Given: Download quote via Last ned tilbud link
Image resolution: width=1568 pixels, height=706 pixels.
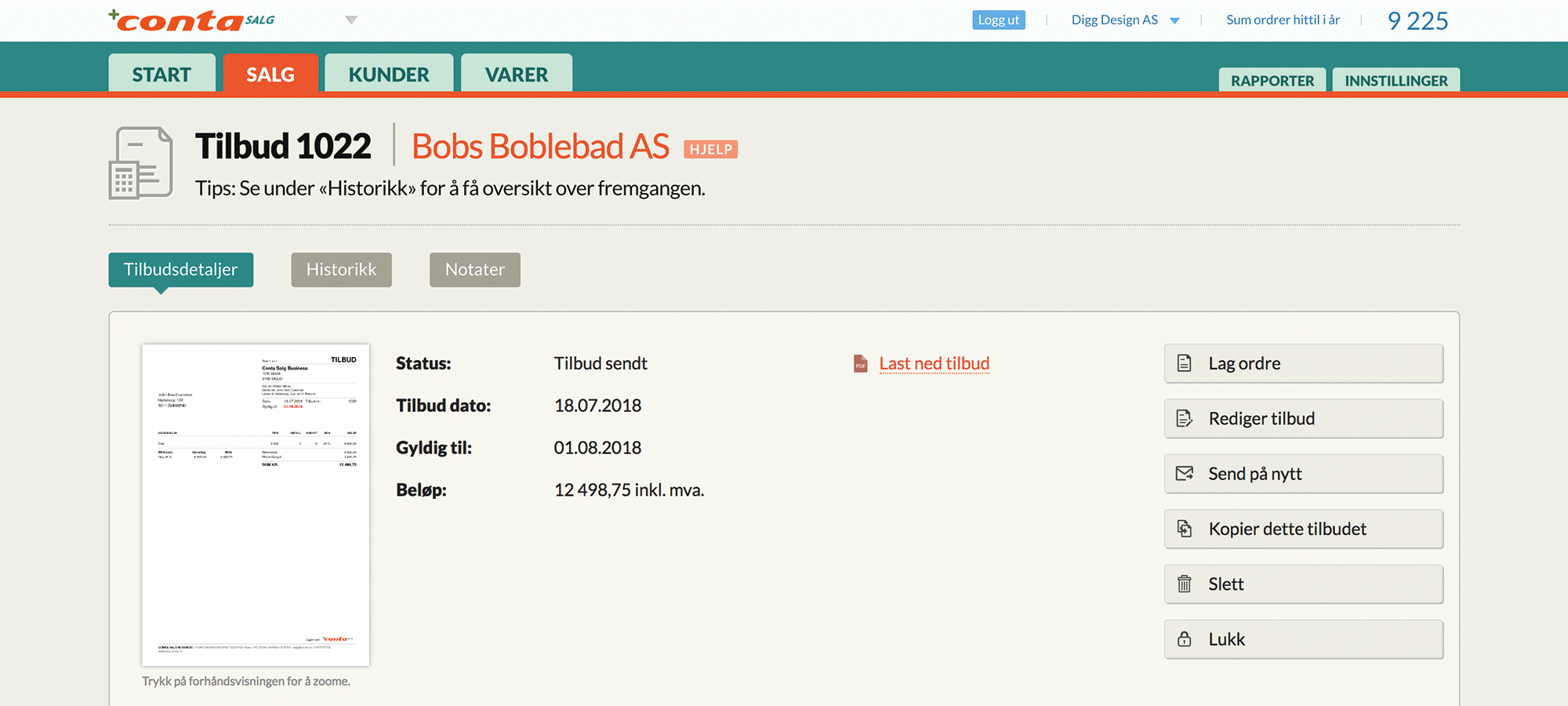Looking at the screenshot, I should point(934,363).
